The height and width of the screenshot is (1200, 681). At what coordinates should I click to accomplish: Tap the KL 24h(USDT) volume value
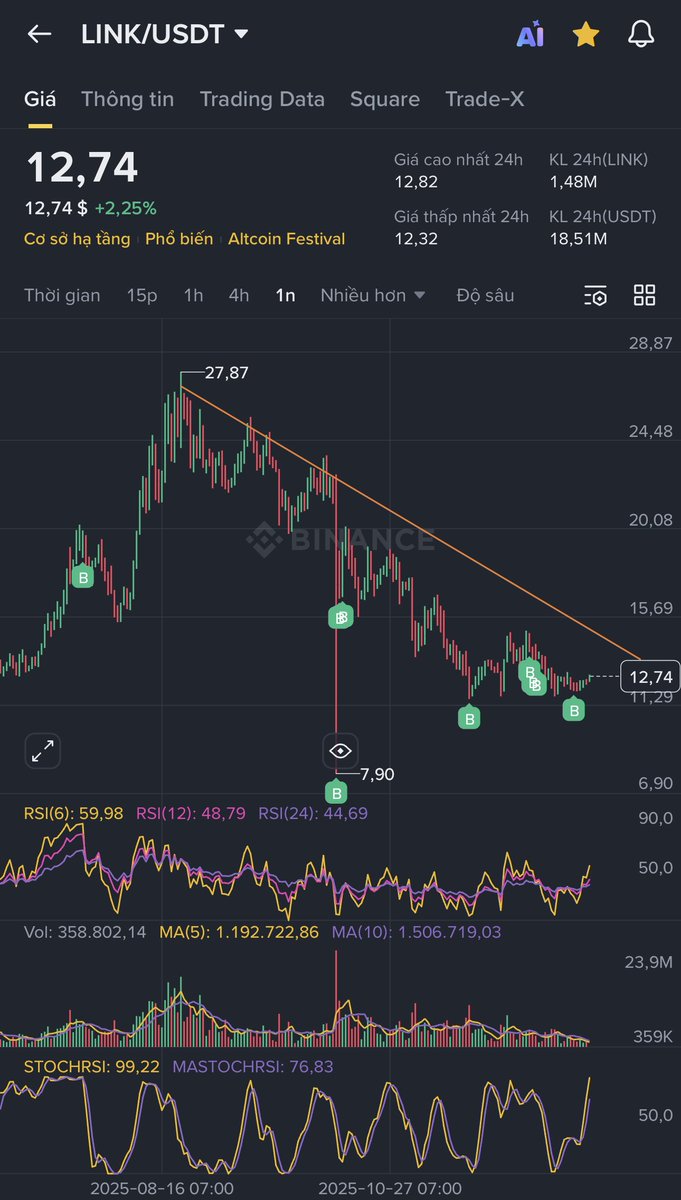(x=578, y=238)
